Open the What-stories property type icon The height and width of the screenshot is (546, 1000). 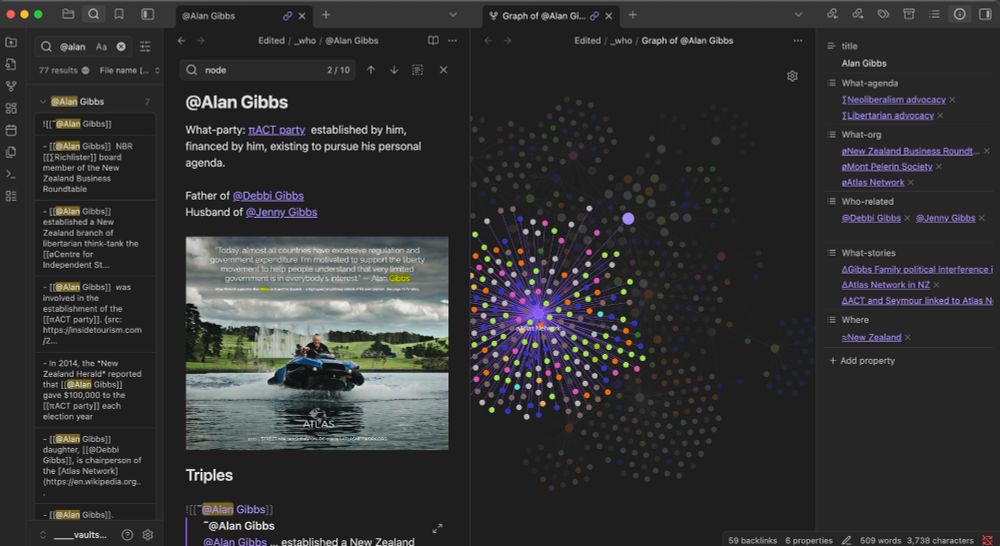pos(831,253)
